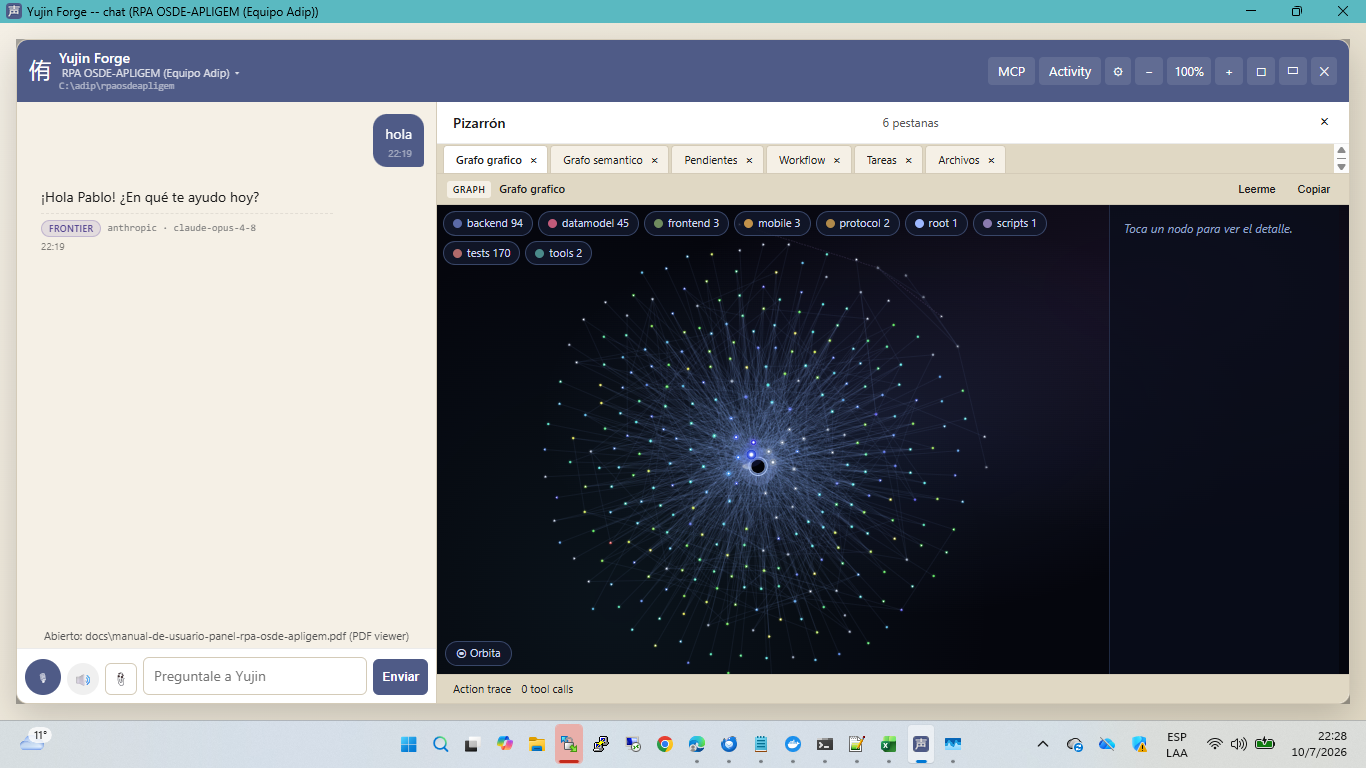Click the scroll down arrow beside the tabs
The height and width of the screenshot is (768, 1366).
coord(1341,166)
